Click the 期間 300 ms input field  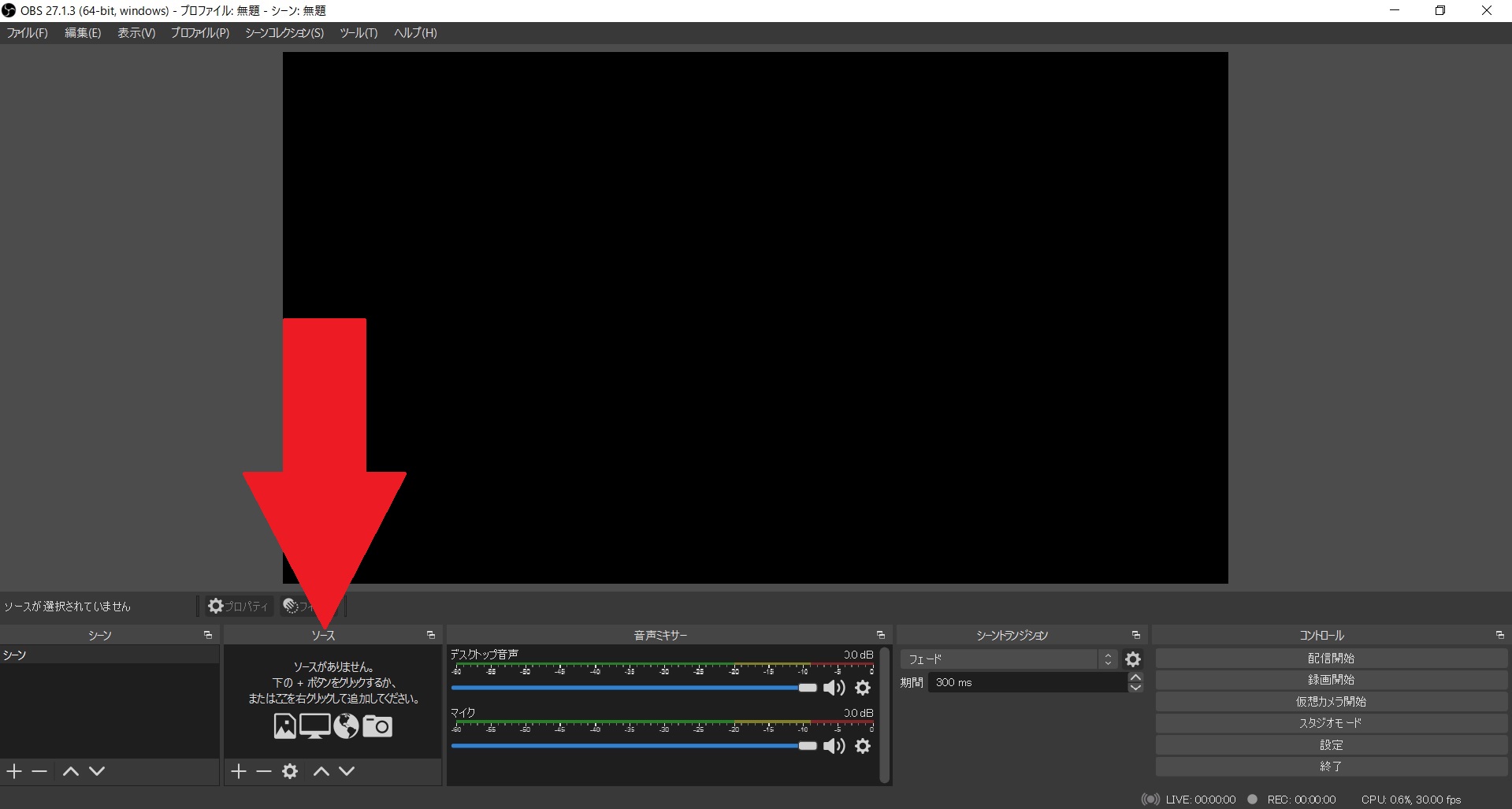coord(1027,682)
